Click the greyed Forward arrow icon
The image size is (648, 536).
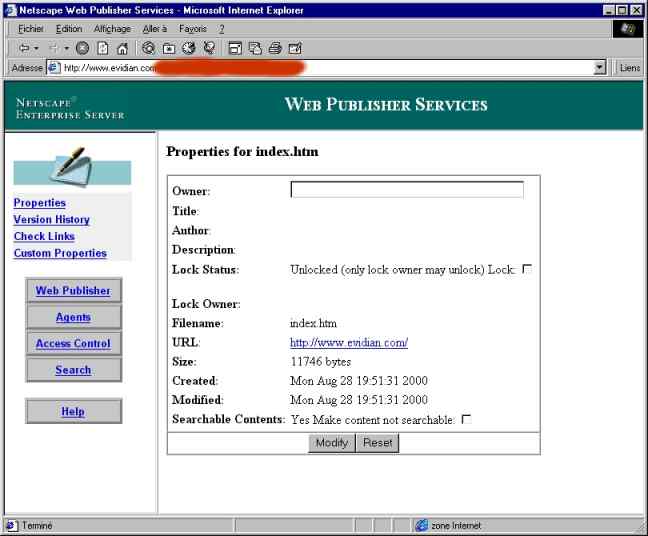(x=53, y=48)
